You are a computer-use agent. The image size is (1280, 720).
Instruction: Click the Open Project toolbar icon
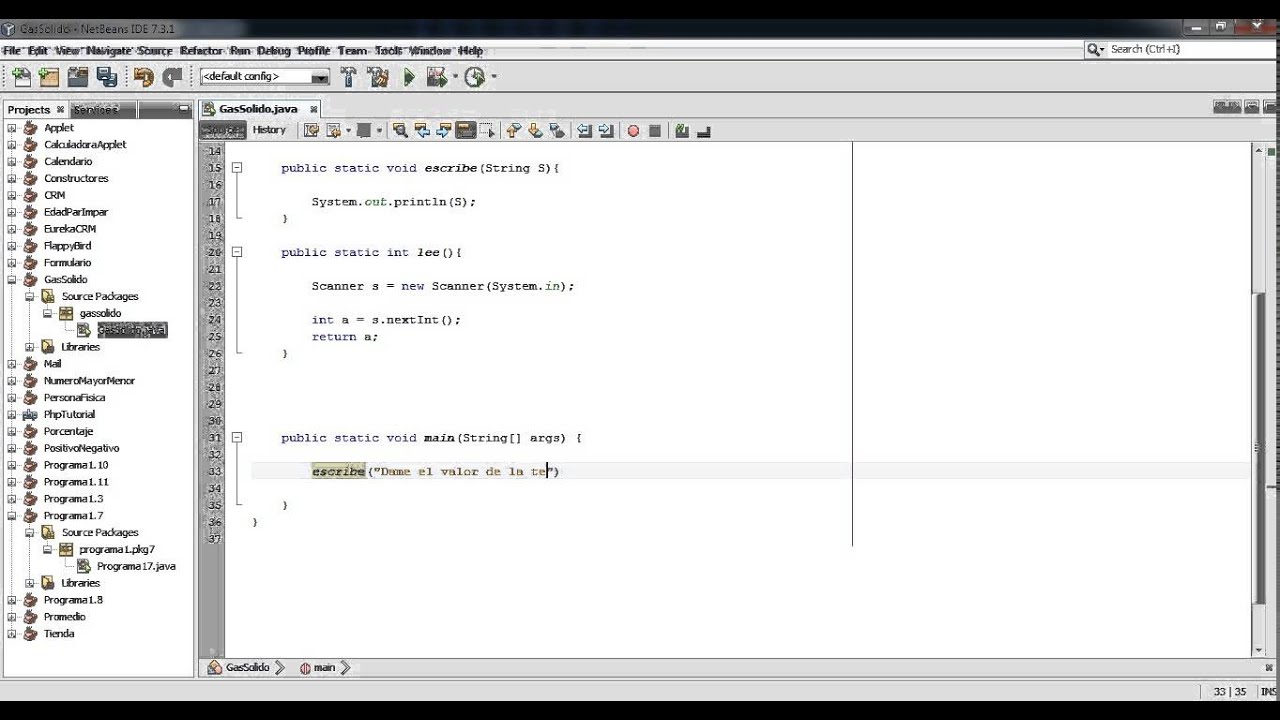coord(78,77)
